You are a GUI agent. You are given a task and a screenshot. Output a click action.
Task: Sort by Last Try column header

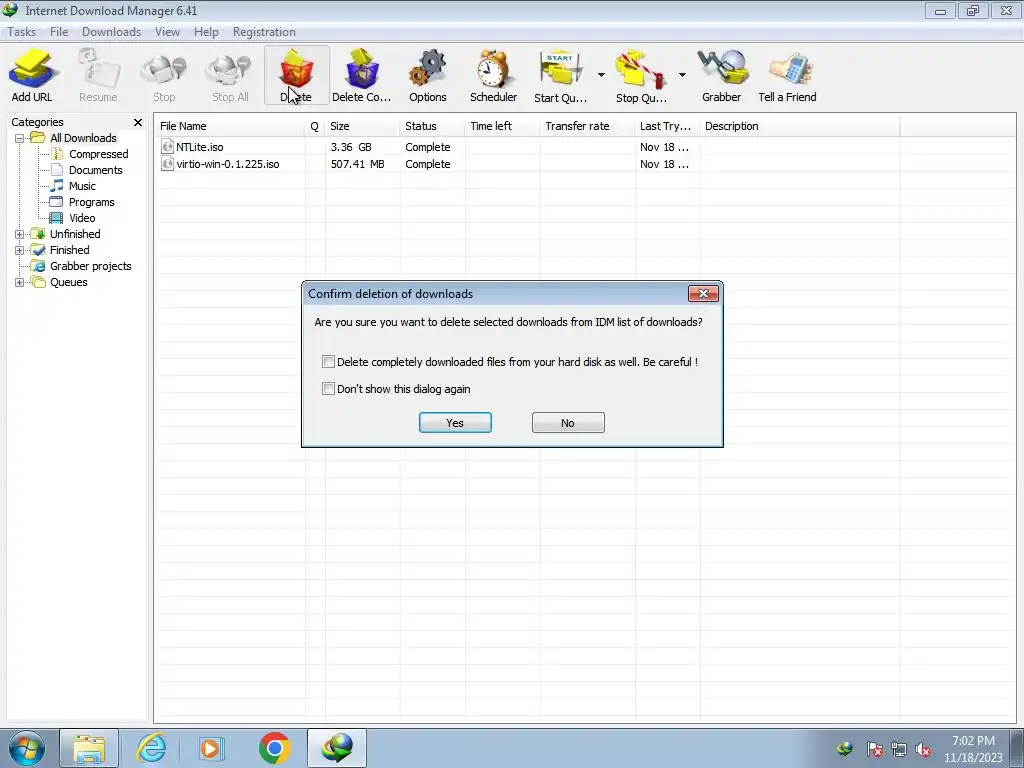pos(667,126)
